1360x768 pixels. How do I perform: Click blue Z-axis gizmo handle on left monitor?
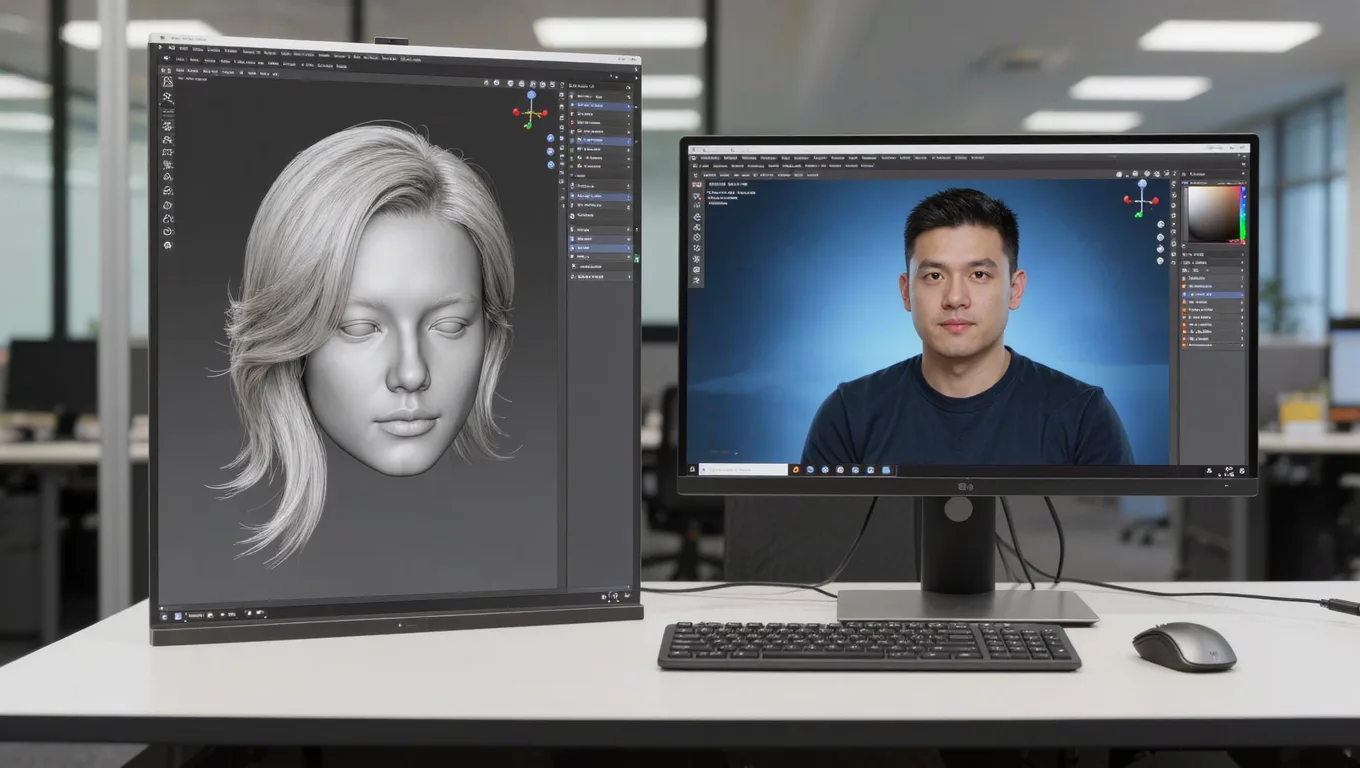531,95
